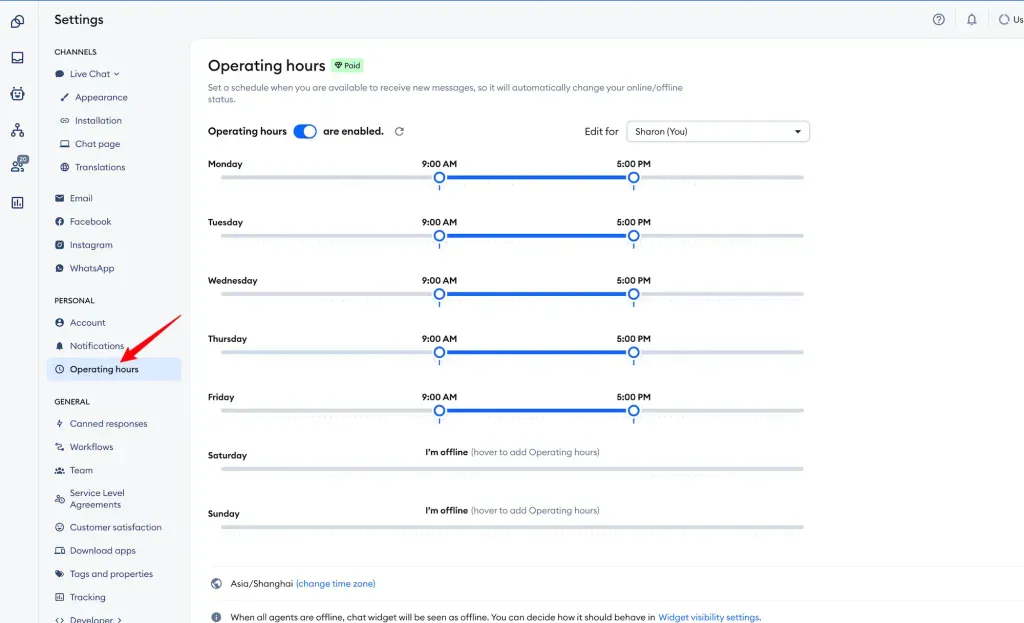Click Tuesday 9:00 AM slider handle
This screenshot has height=623, width=1024.
(x=440, y=236)
